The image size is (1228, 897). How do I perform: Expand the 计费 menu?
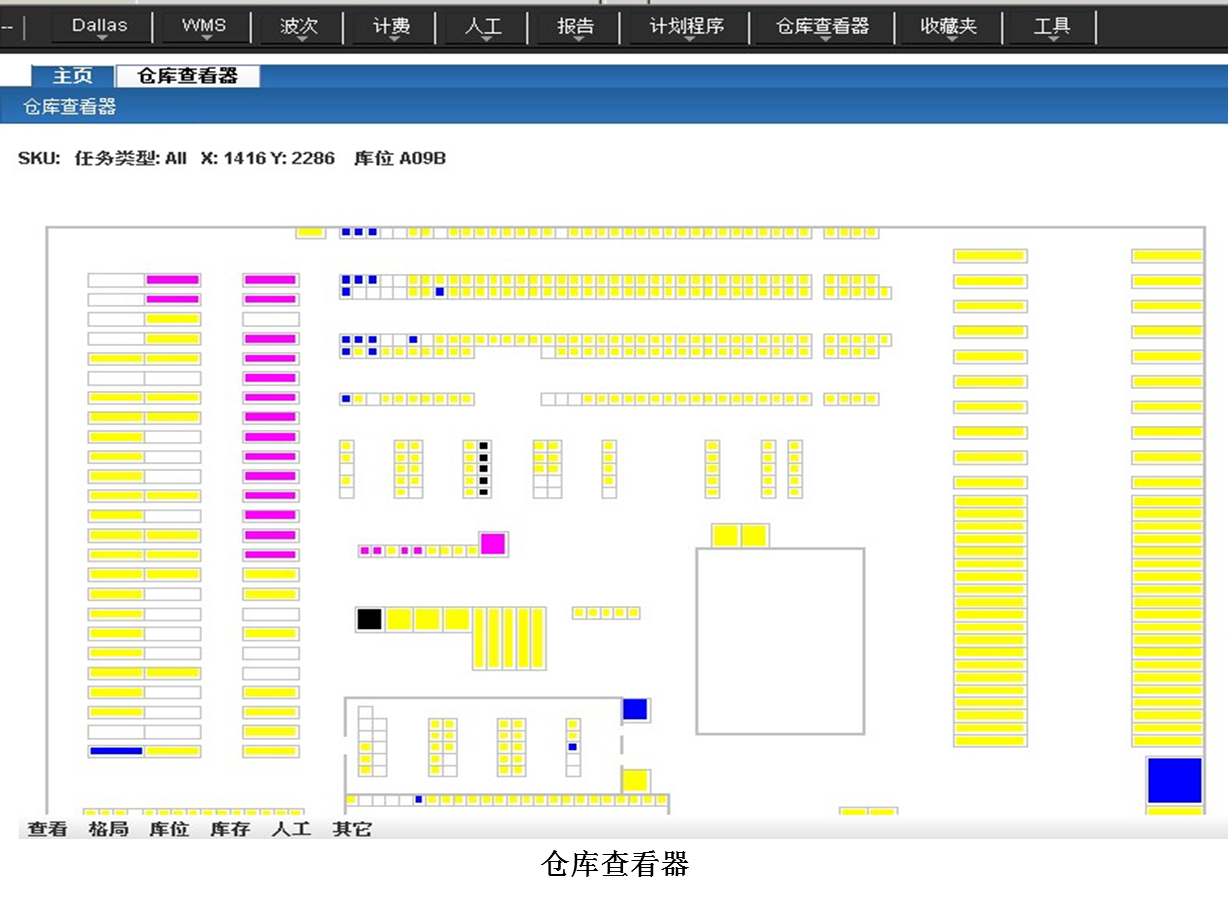pyautogui.click(x=391, y=27)
